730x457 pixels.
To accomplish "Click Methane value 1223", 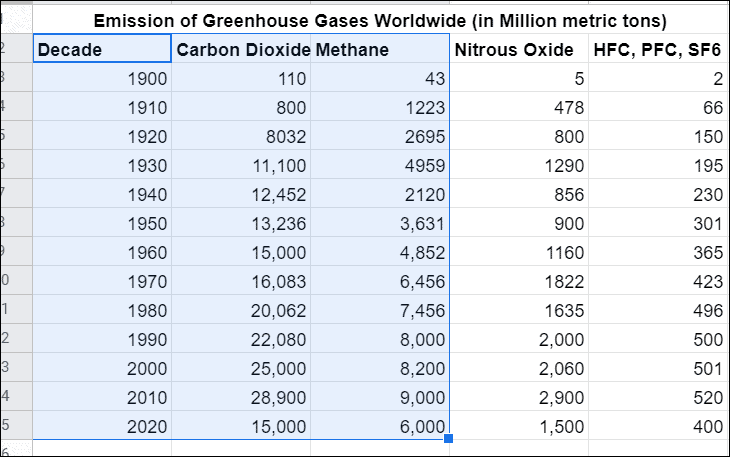I will [380, 107].
